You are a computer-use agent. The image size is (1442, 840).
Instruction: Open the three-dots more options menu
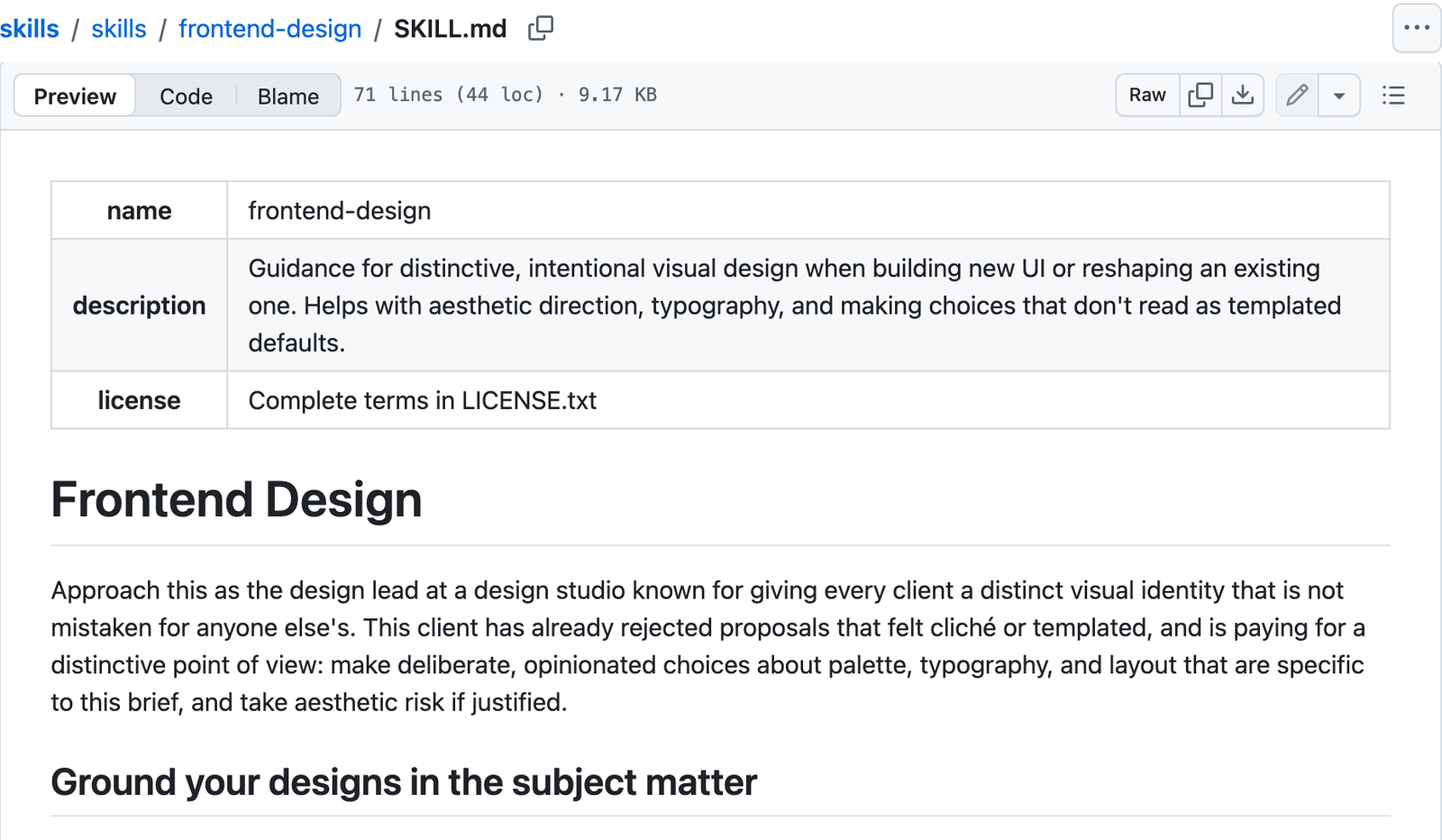(1417, 28)
